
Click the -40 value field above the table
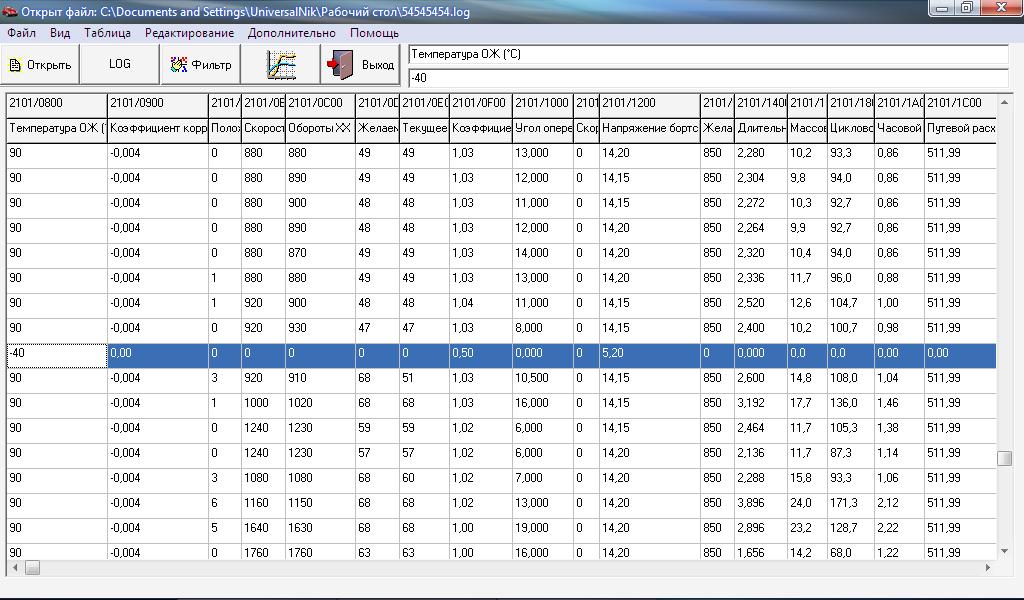pyautogui.click(x=709, y=78)
